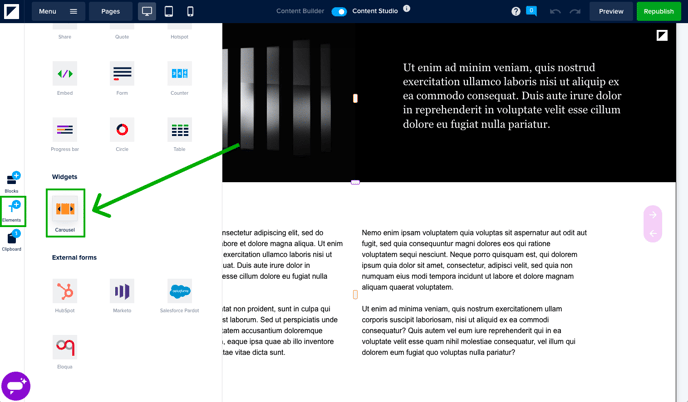Add an Embed element

click(65, 74)
